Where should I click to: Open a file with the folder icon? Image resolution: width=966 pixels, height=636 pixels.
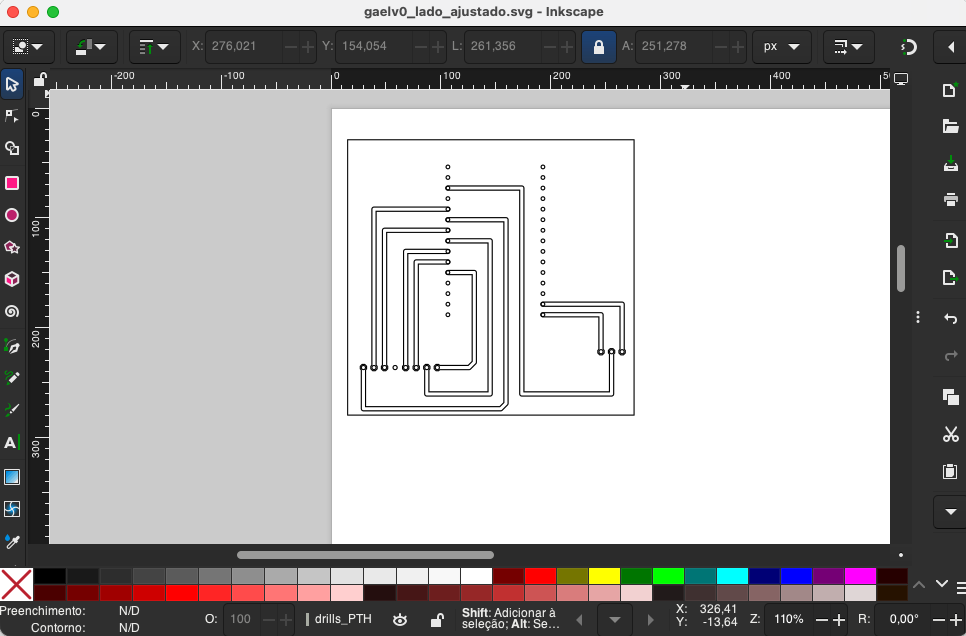click(950, 126)
